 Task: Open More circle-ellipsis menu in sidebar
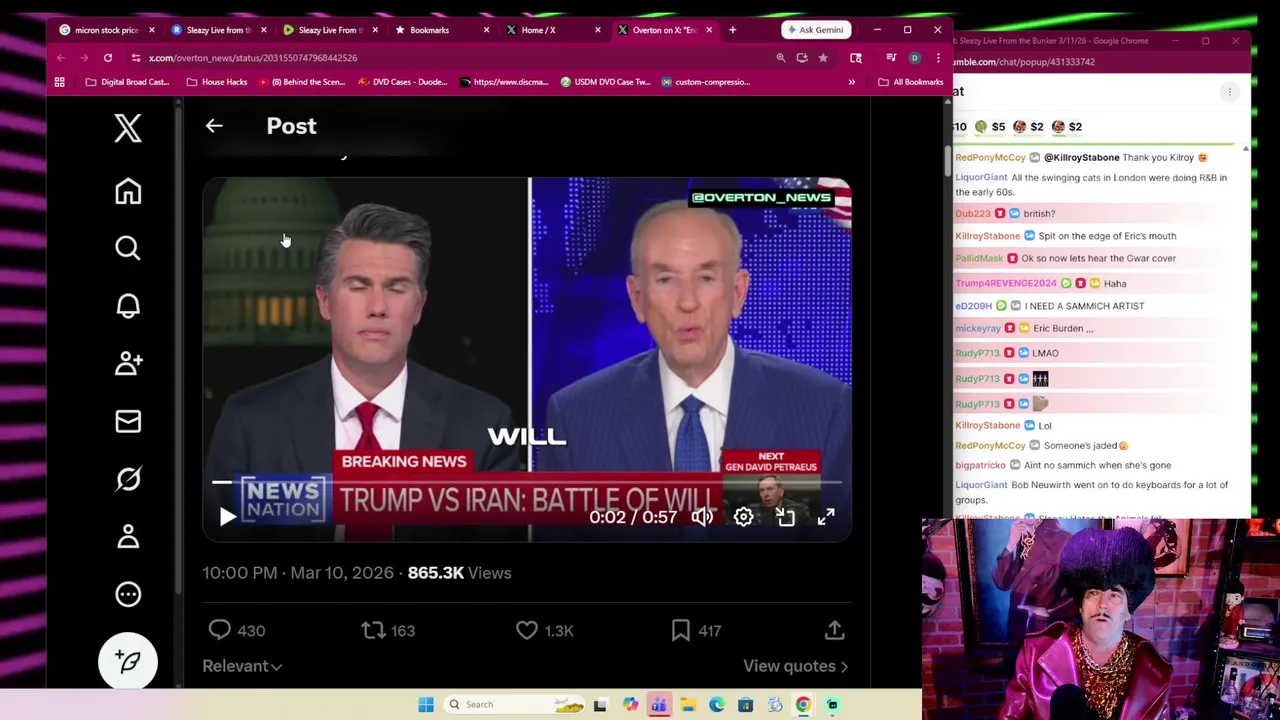pyautogui.click(x=128, y=594)
